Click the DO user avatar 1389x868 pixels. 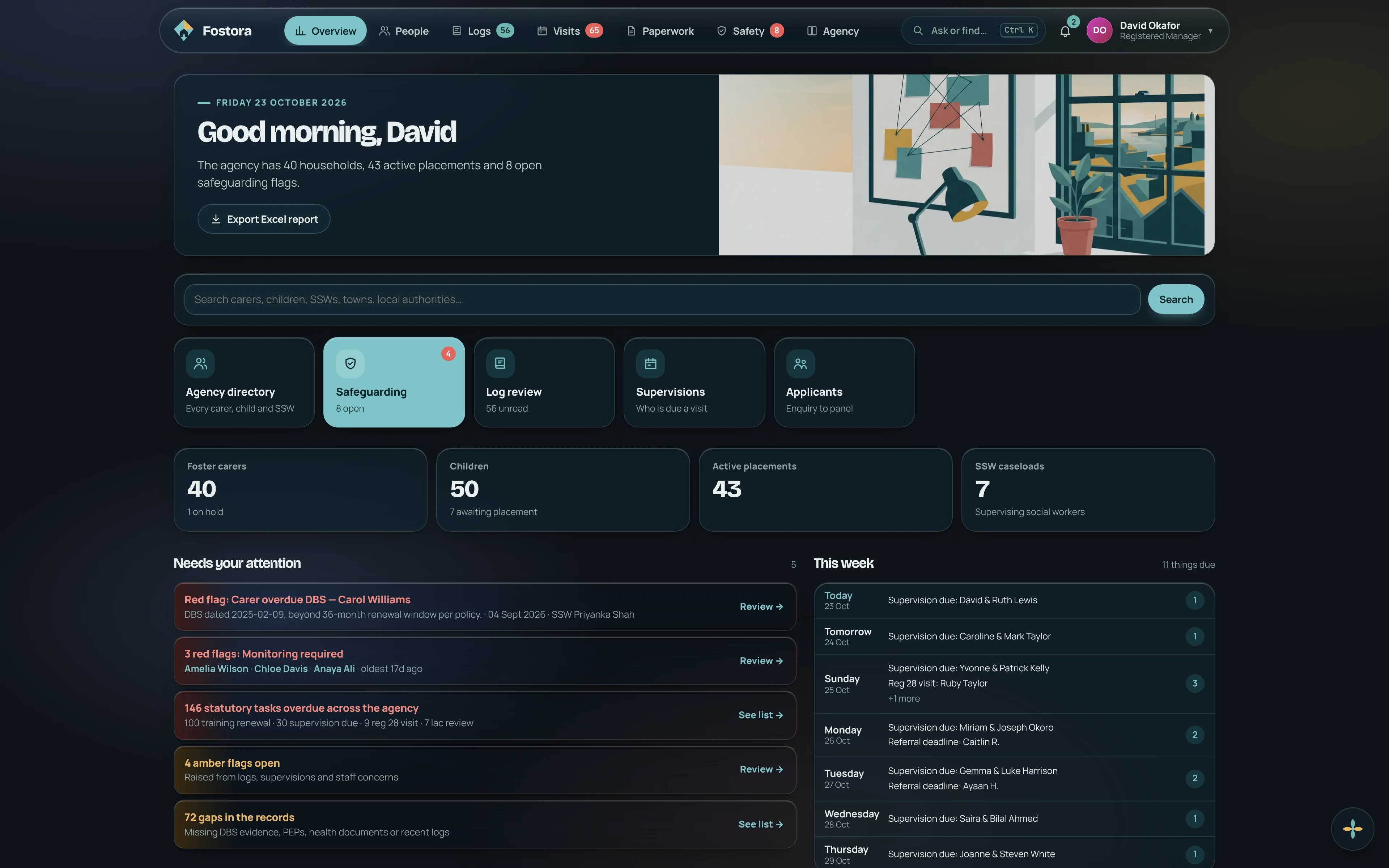tap(1099, 30)
